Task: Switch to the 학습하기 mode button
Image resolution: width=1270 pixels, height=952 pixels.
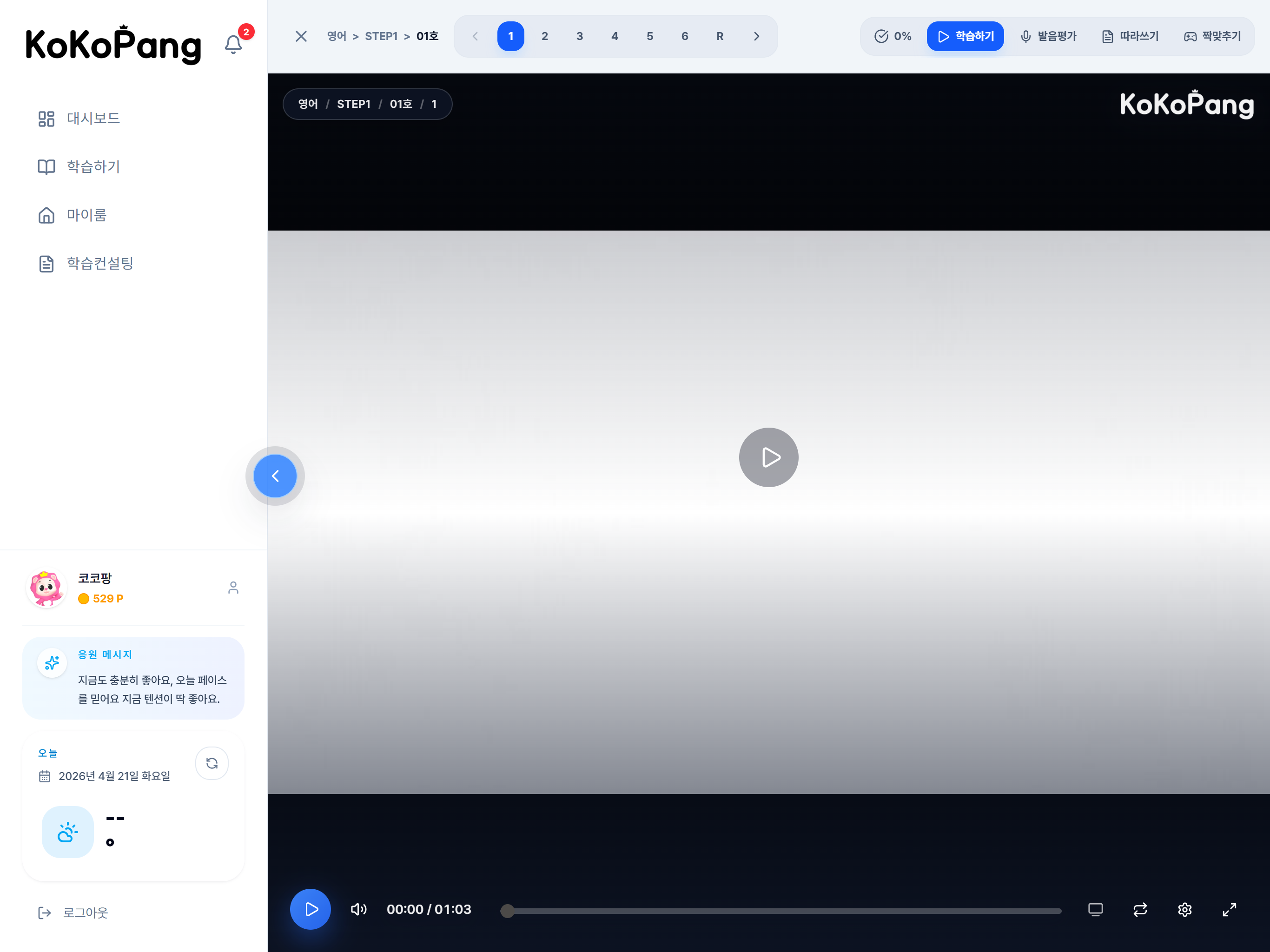Action: [x=965, y=36]
